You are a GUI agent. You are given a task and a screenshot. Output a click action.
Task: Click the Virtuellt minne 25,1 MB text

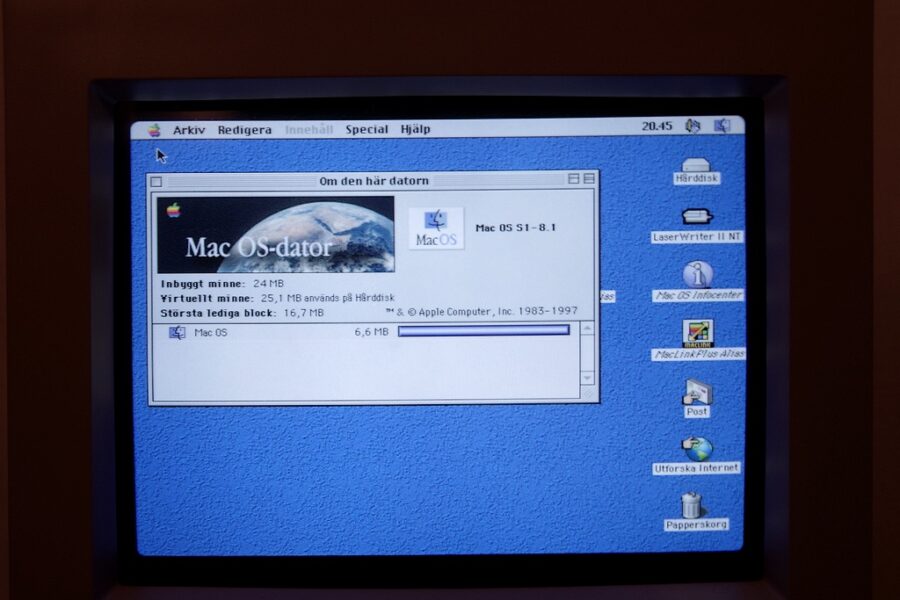click(x=277, y=298)
